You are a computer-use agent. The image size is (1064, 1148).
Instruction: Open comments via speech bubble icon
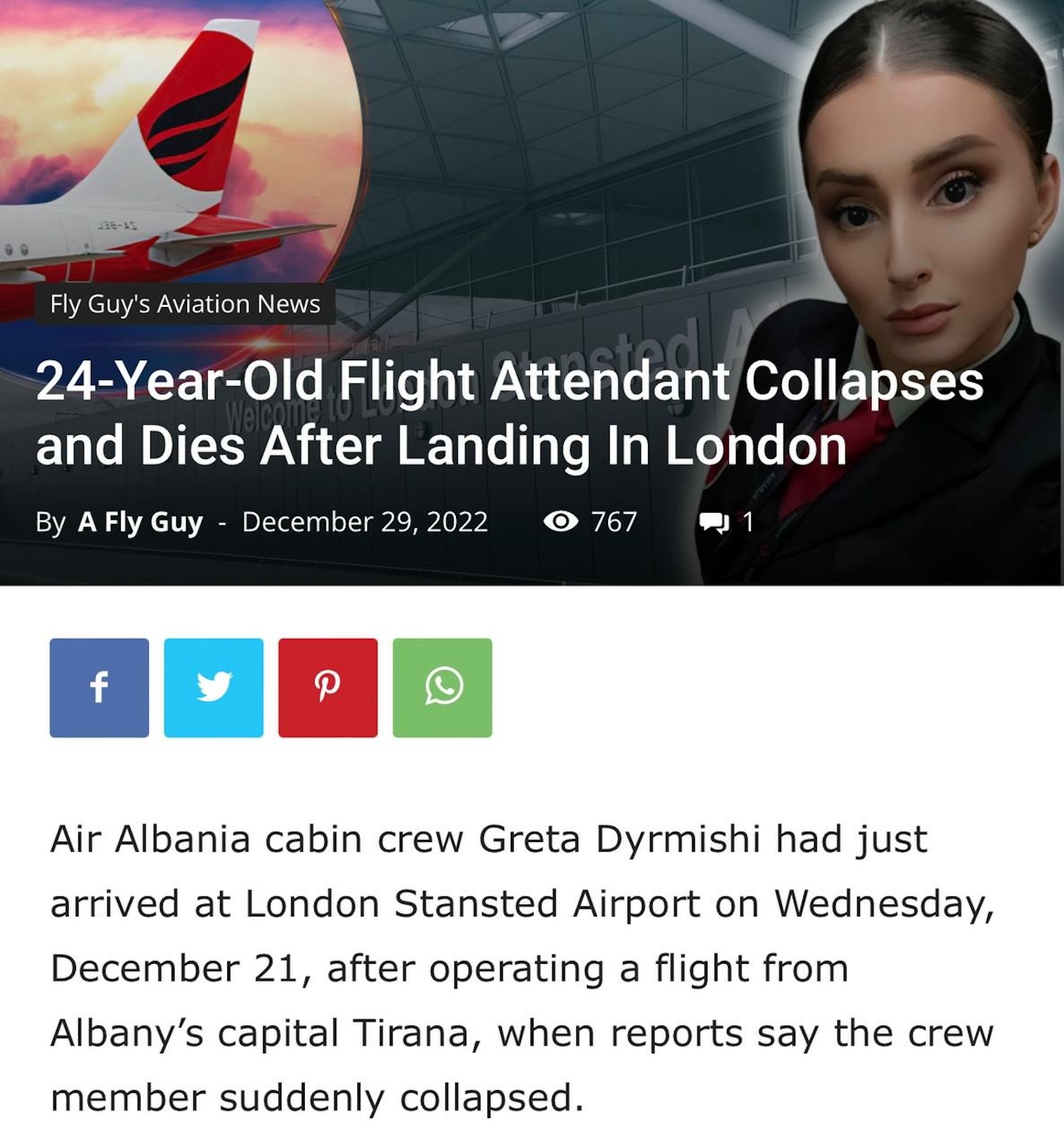[x=714, y=523]
